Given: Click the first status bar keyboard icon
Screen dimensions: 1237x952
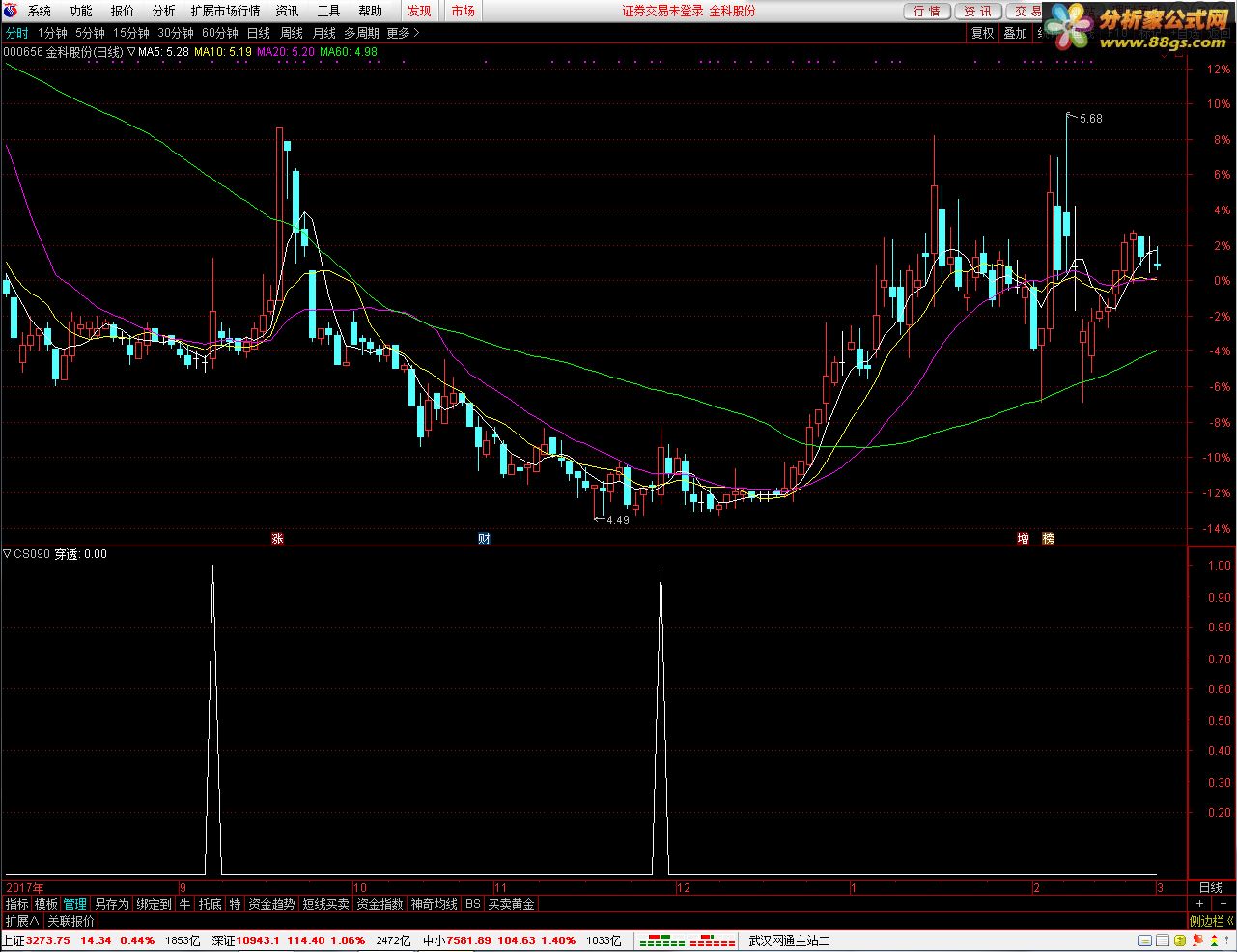Looking at the screenshot, I should coord(1144,940).
